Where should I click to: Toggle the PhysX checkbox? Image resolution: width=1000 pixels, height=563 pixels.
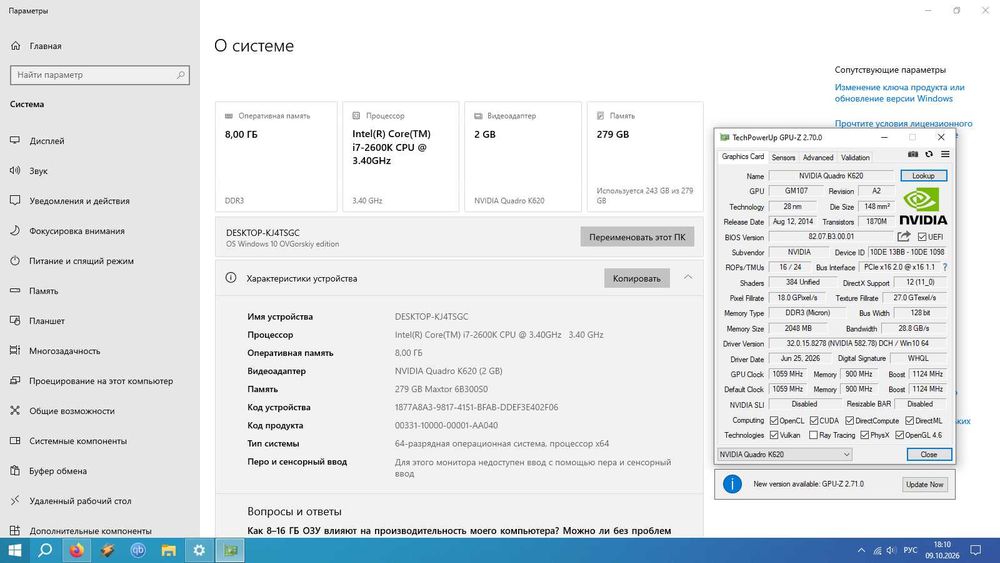click(x=864, y=435)
